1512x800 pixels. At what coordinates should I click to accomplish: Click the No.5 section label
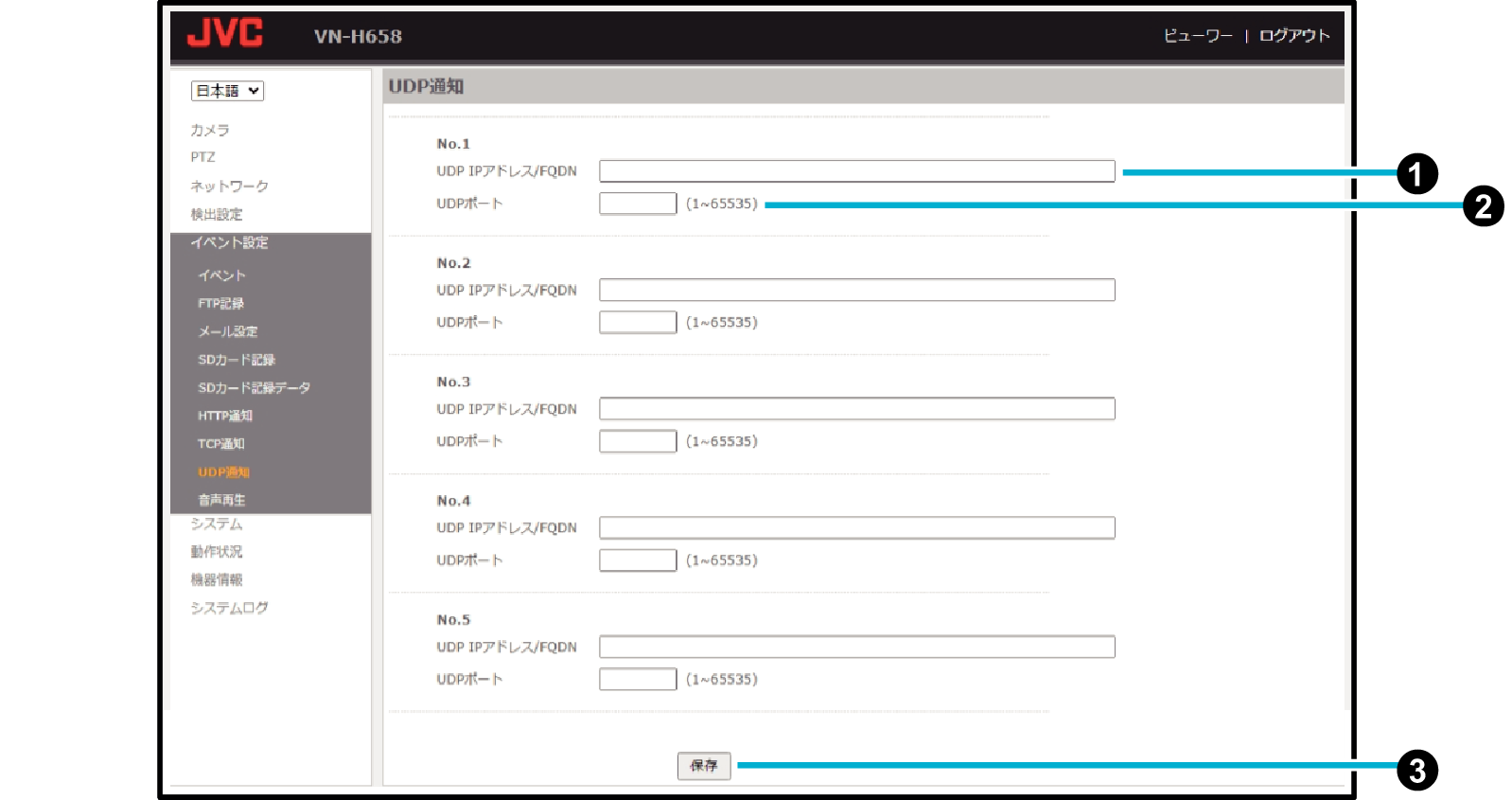pos(453,620)
